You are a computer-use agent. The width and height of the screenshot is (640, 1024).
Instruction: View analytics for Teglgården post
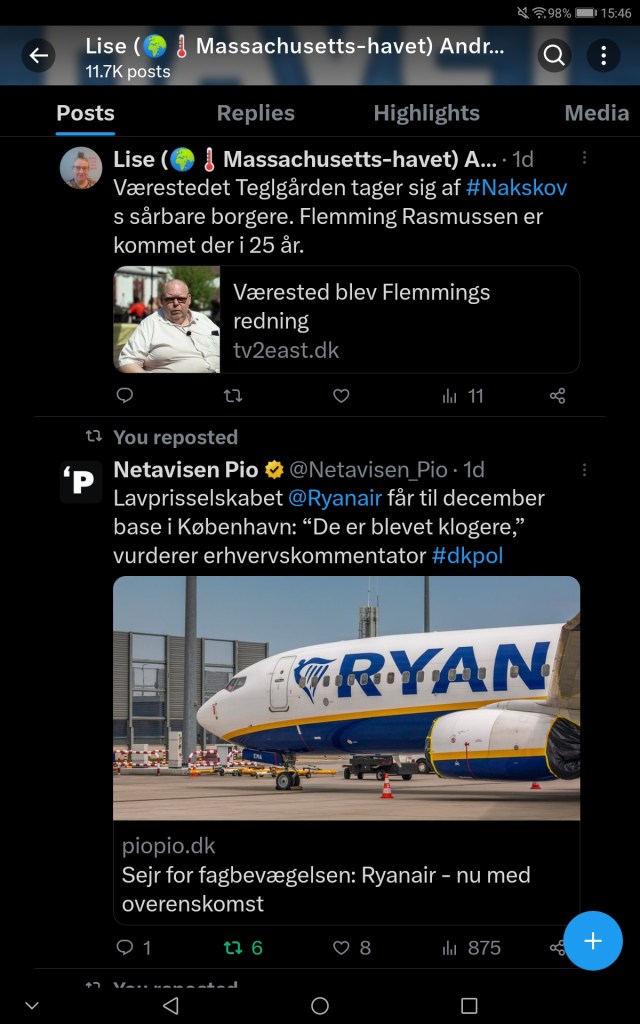[x=462, y=396]
